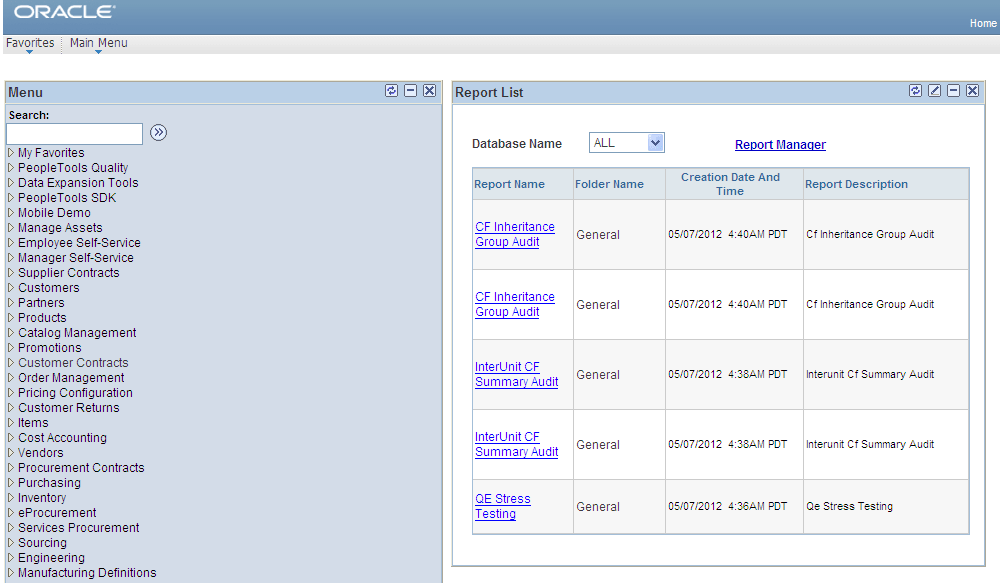Expand the eProcurement menu node
This screenshot has width=1000, height=583.
pos(57,512)
